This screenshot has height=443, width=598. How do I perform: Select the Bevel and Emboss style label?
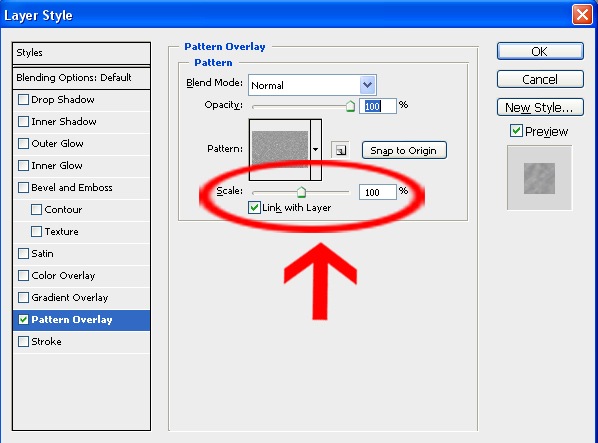(72, 188)
